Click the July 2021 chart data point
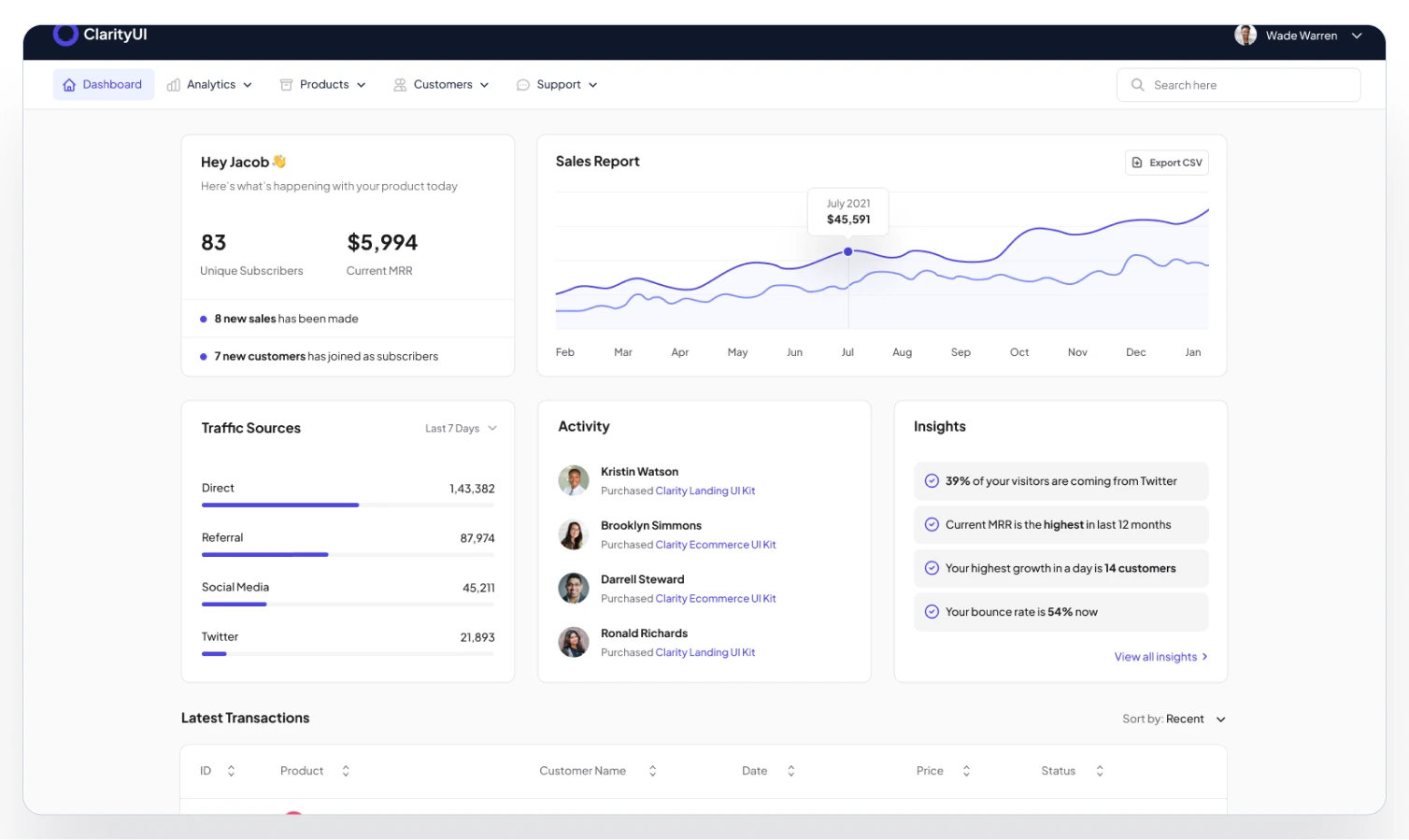The height and width of the screenshot is (840, 1409). [848, 251]
